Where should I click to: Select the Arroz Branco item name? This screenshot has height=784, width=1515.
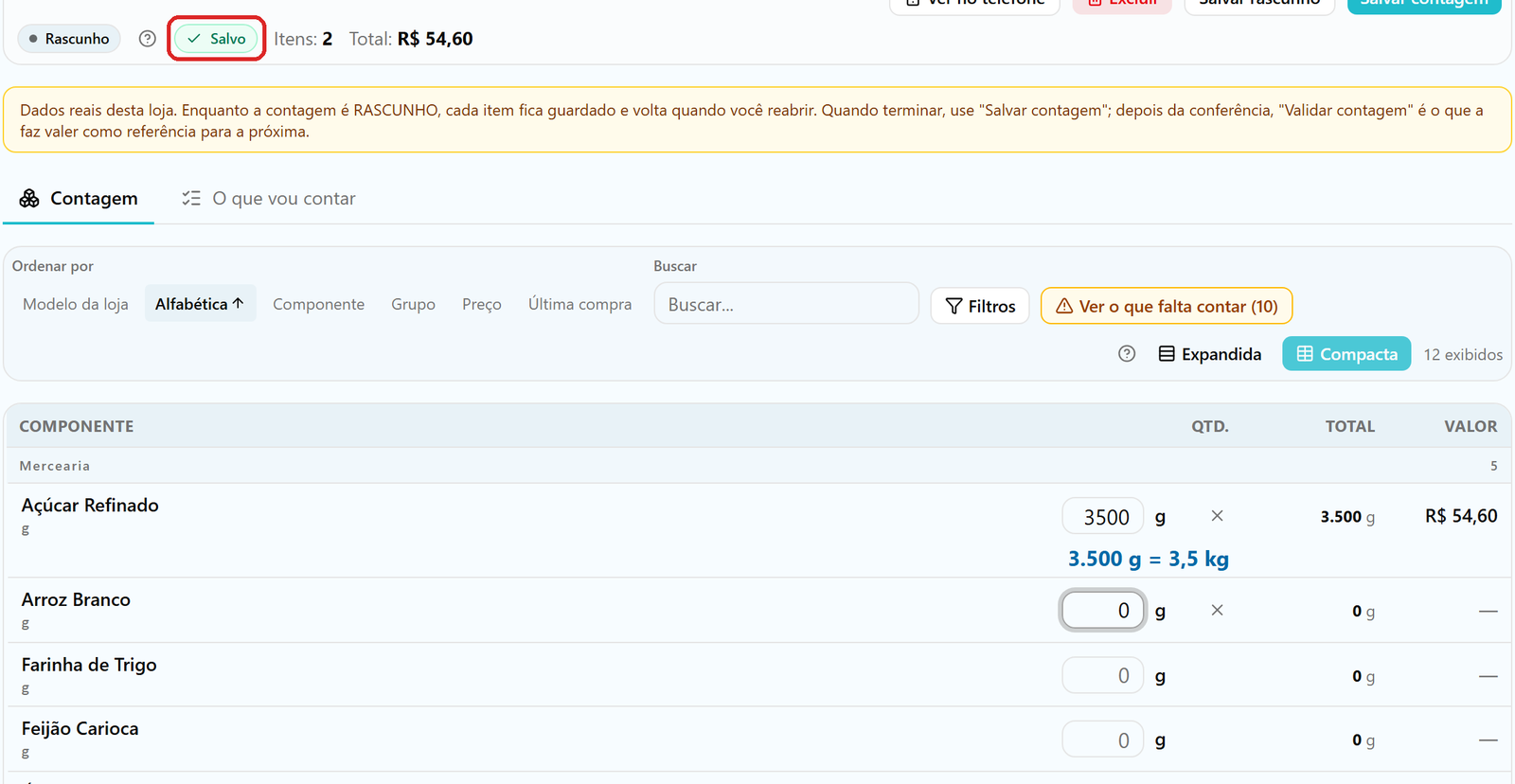(x=76, y=600)
